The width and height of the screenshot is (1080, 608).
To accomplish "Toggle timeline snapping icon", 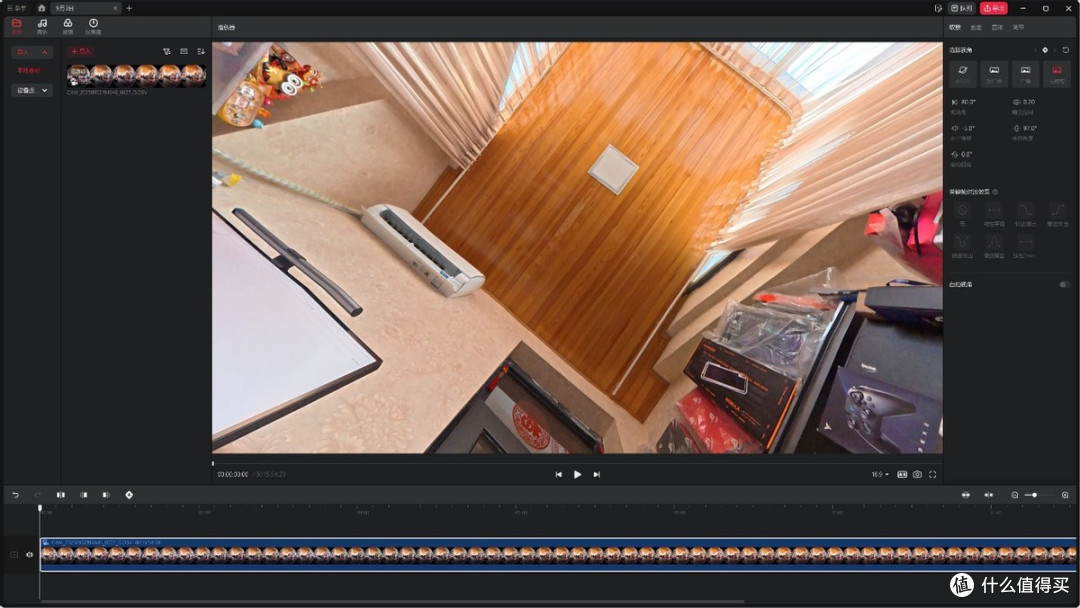I will [x=988, y=495].
